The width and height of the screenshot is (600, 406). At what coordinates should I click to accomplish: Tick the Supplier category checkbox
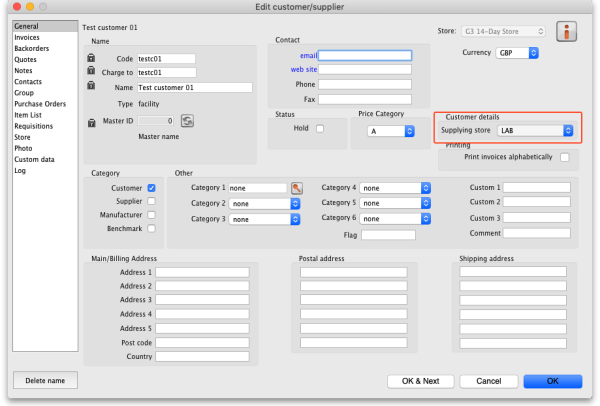(151, 201)
